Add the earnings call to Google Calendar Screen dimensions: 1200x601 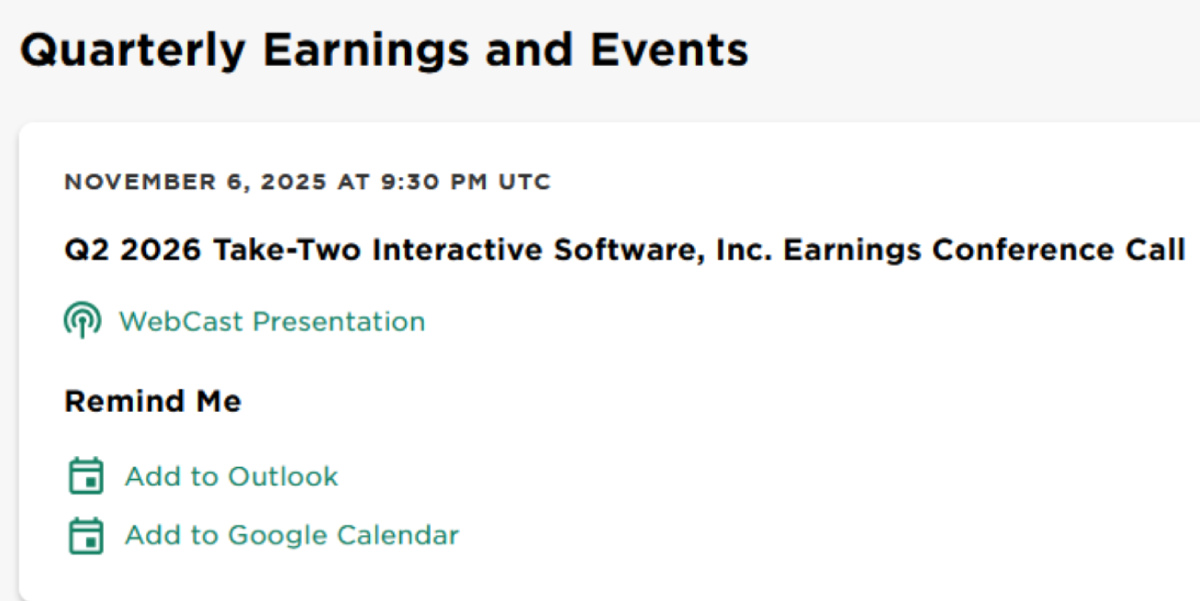tap(291, 535)
